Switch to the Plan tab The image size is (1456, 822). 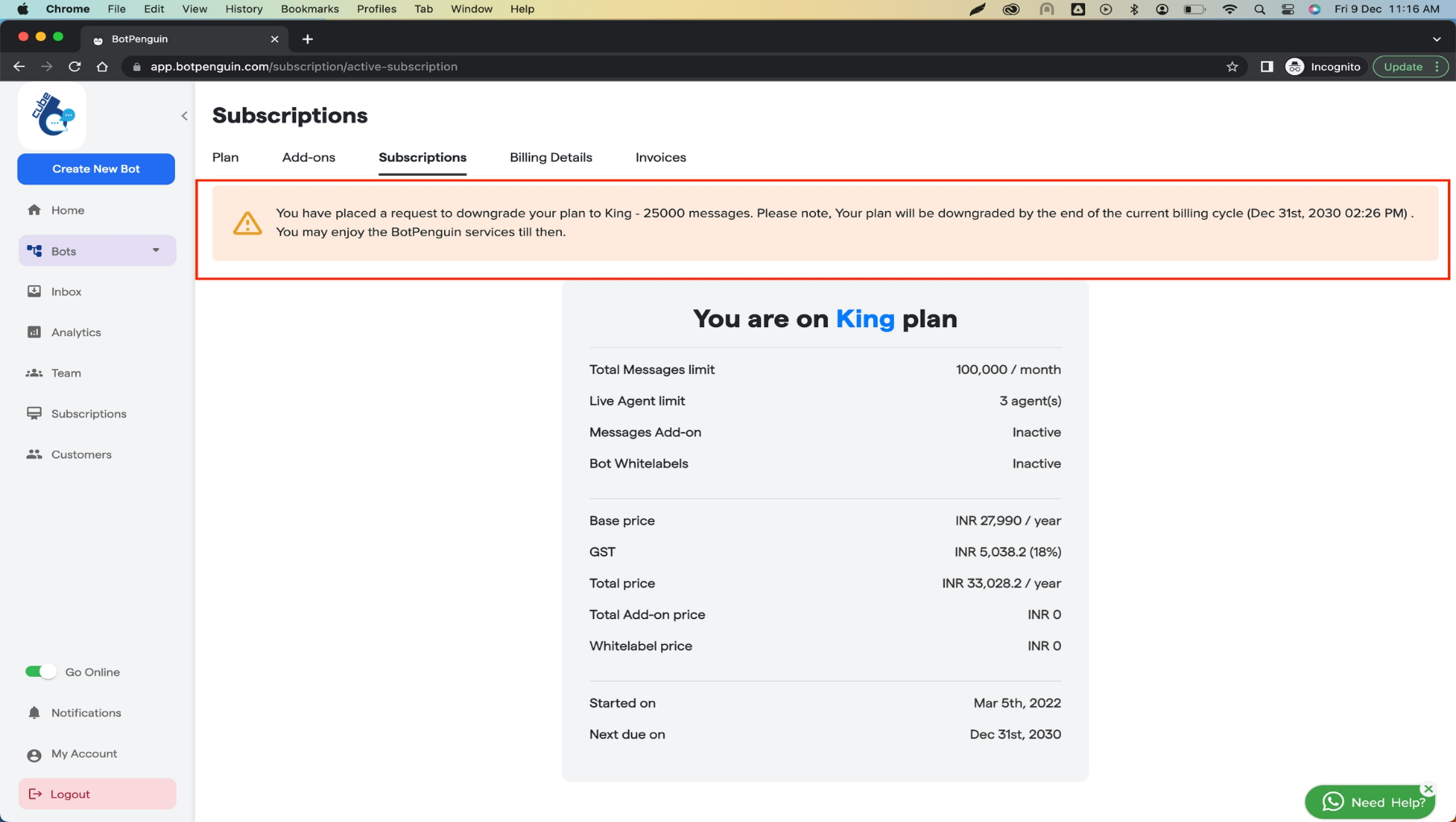click(x=226, y=157)
